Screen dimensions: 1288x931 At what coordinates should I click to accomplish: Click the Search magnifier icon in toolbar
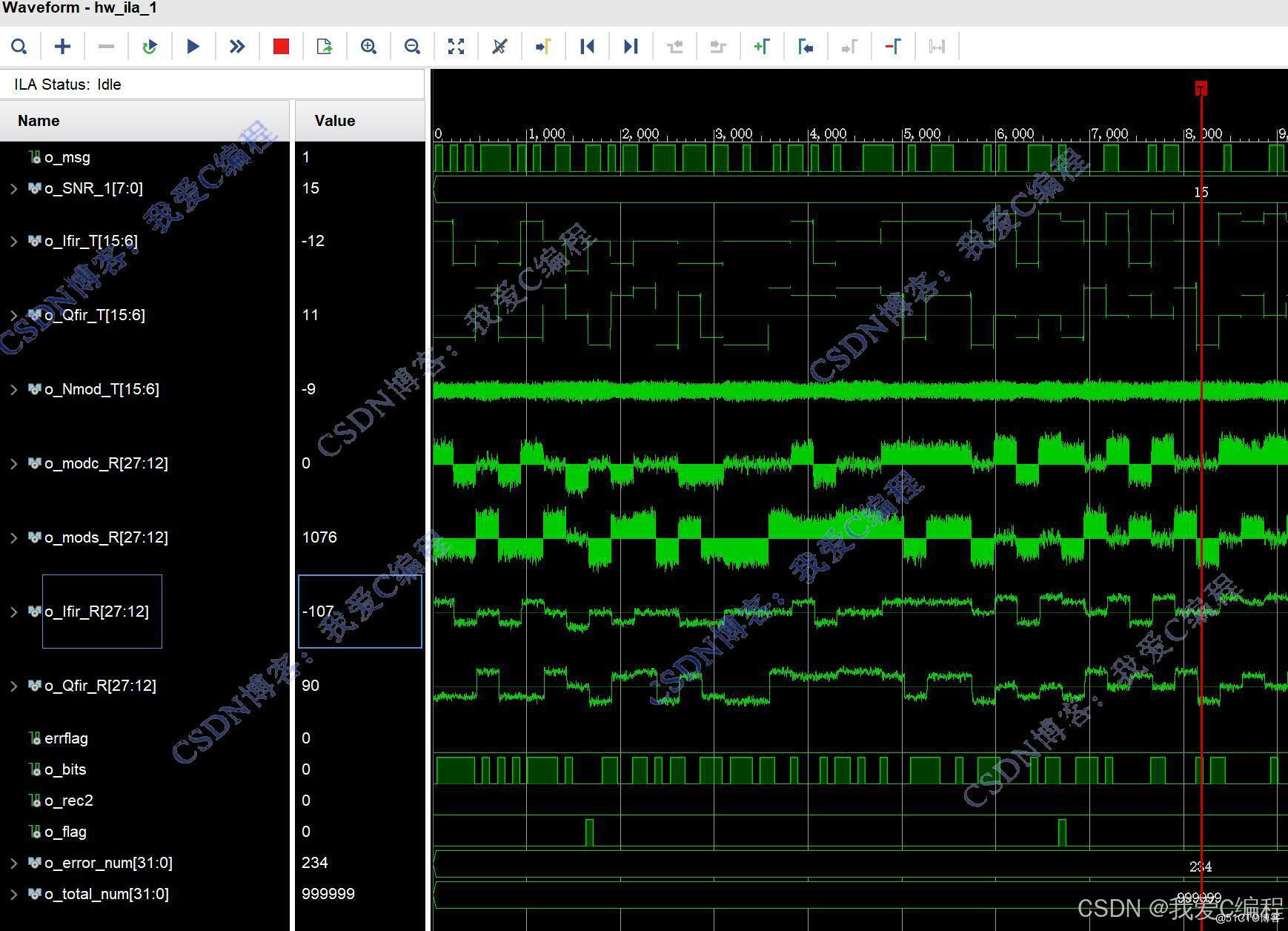19,47
